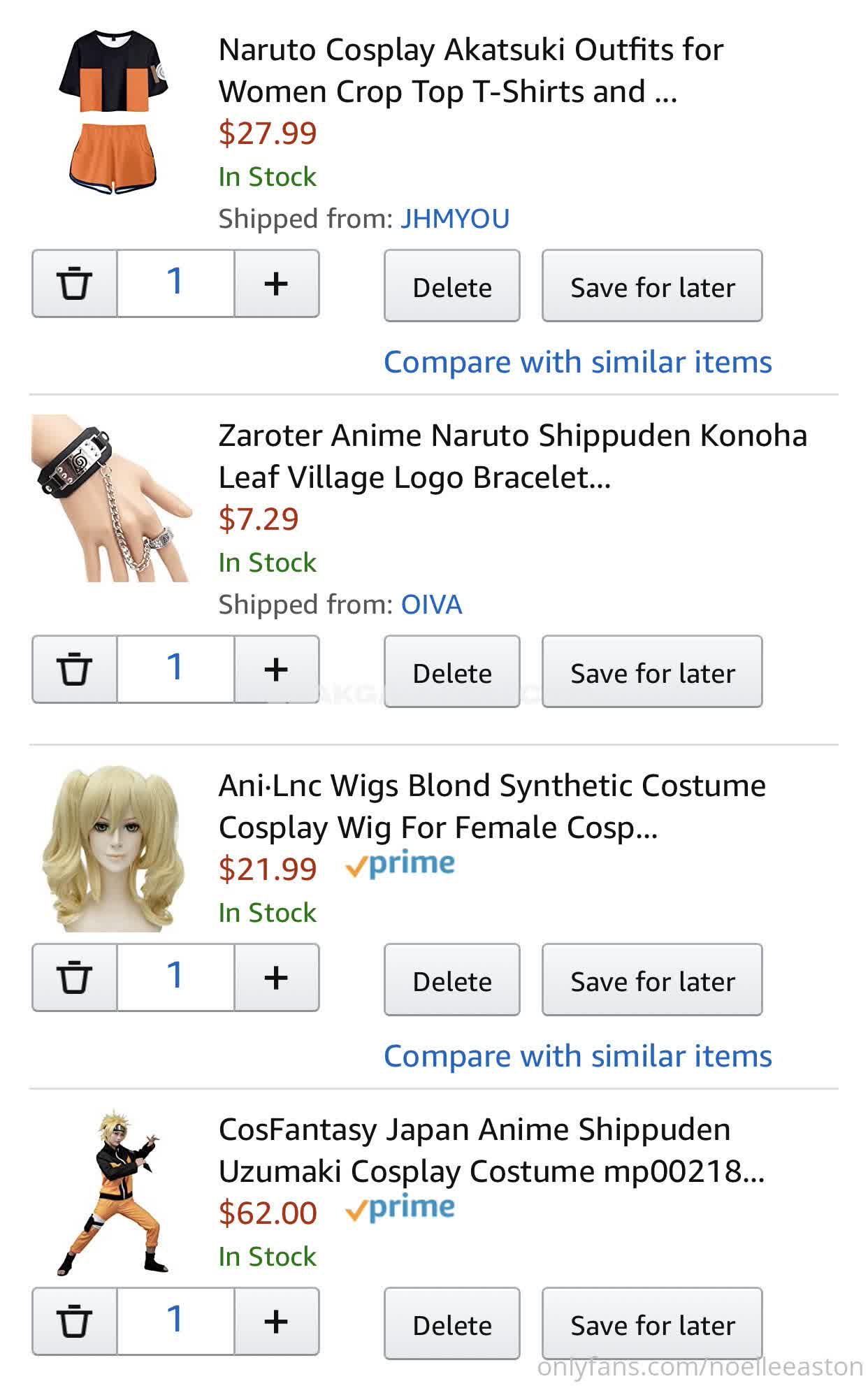Tap trash icon for Ani·Lnc blond wig
868x1386 pixels.
click(75, 978)
